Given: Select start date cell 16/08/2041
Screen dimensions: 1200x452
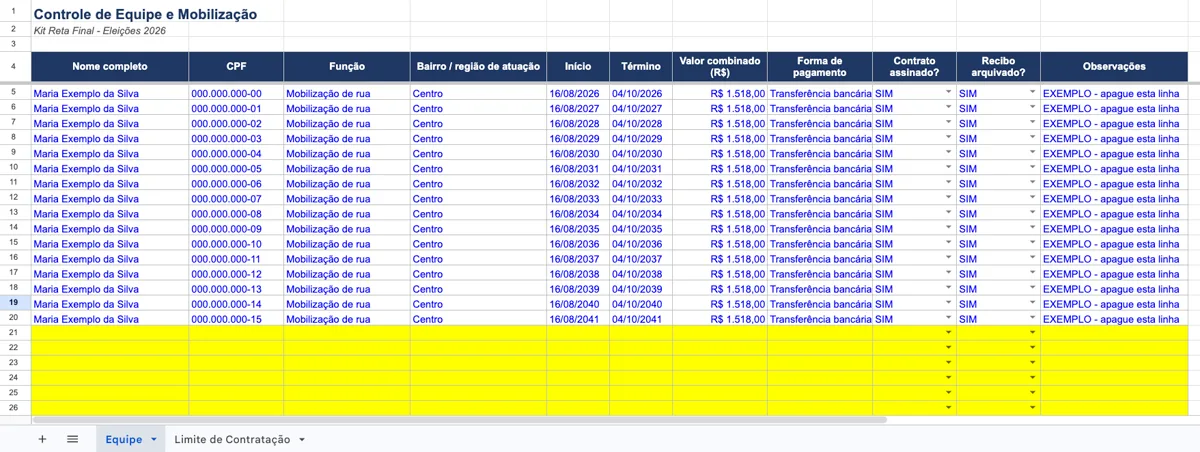Looking at the screenshot, I should pos(578,319).
